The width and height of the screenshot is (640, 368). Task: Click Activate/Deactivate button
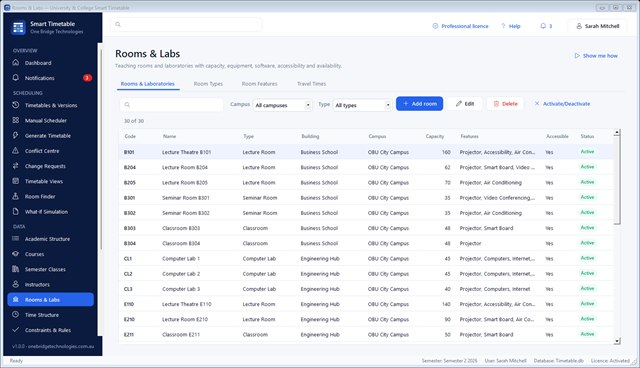click(x=562, y=104)
